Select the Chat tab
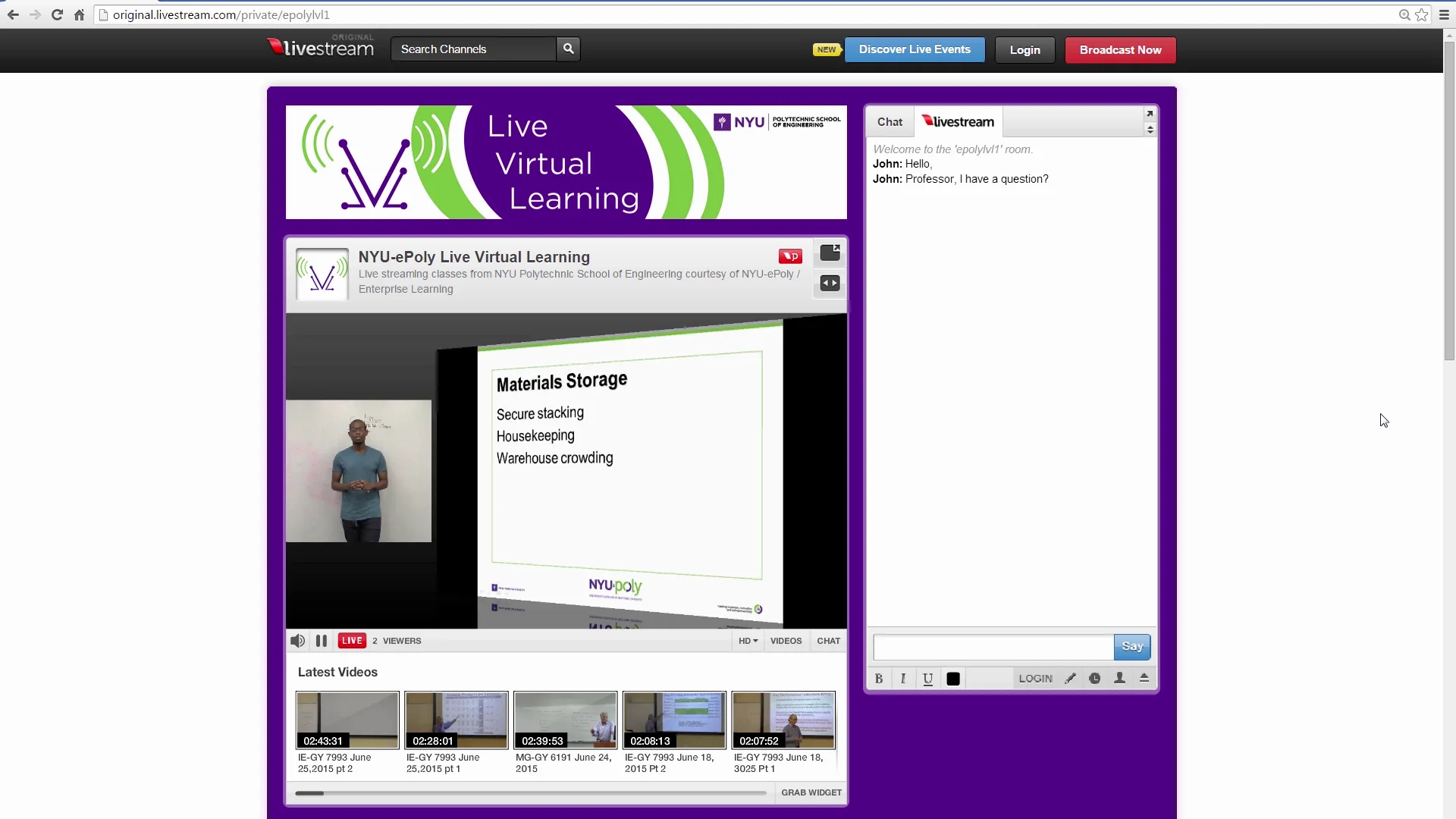The image size is (1456, 819). click(x=890, y=122)
